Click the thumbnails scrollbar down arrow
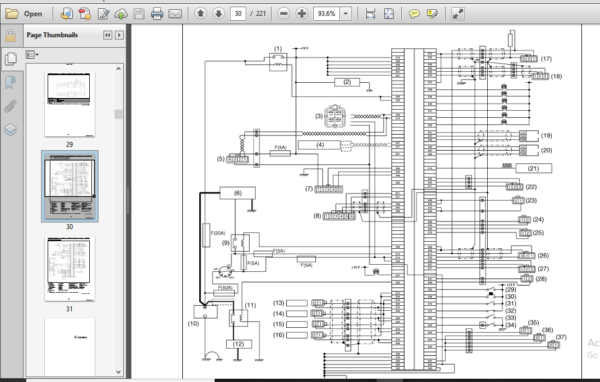 click(x=119, y=371)
